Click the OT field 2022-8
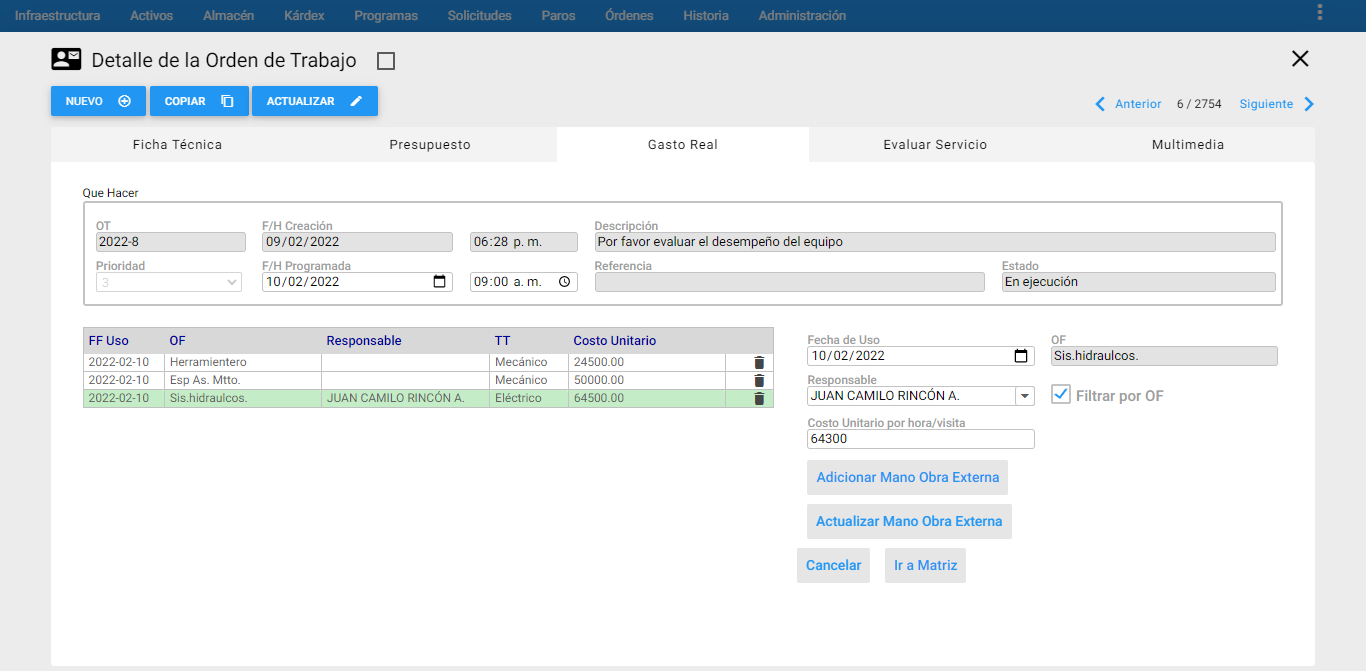The height and width of the screenshot is (671, 1366). point(171,242)
